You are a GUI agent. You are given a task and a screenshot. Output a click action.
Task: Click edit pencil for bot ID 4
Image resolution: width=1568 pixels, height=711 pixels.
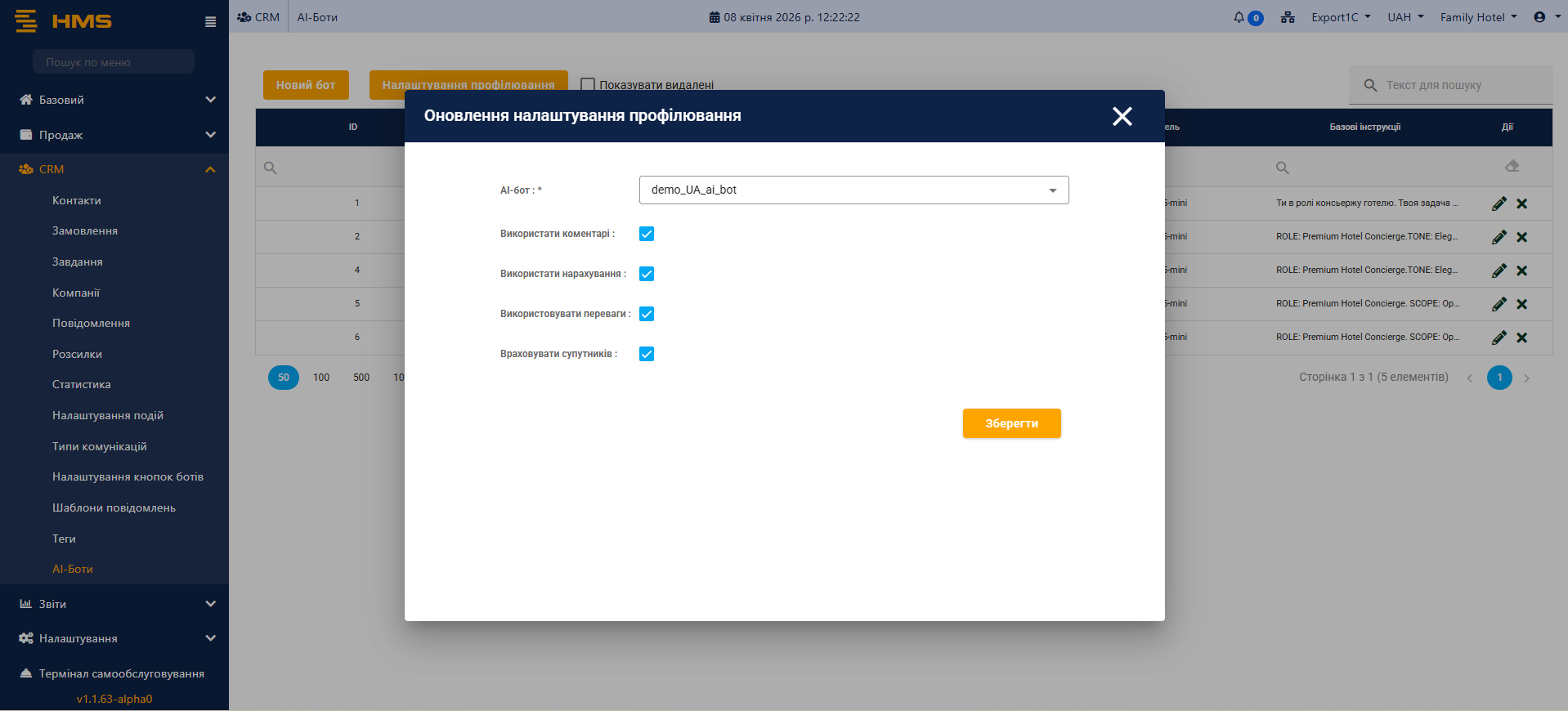tap(1499, 271)
